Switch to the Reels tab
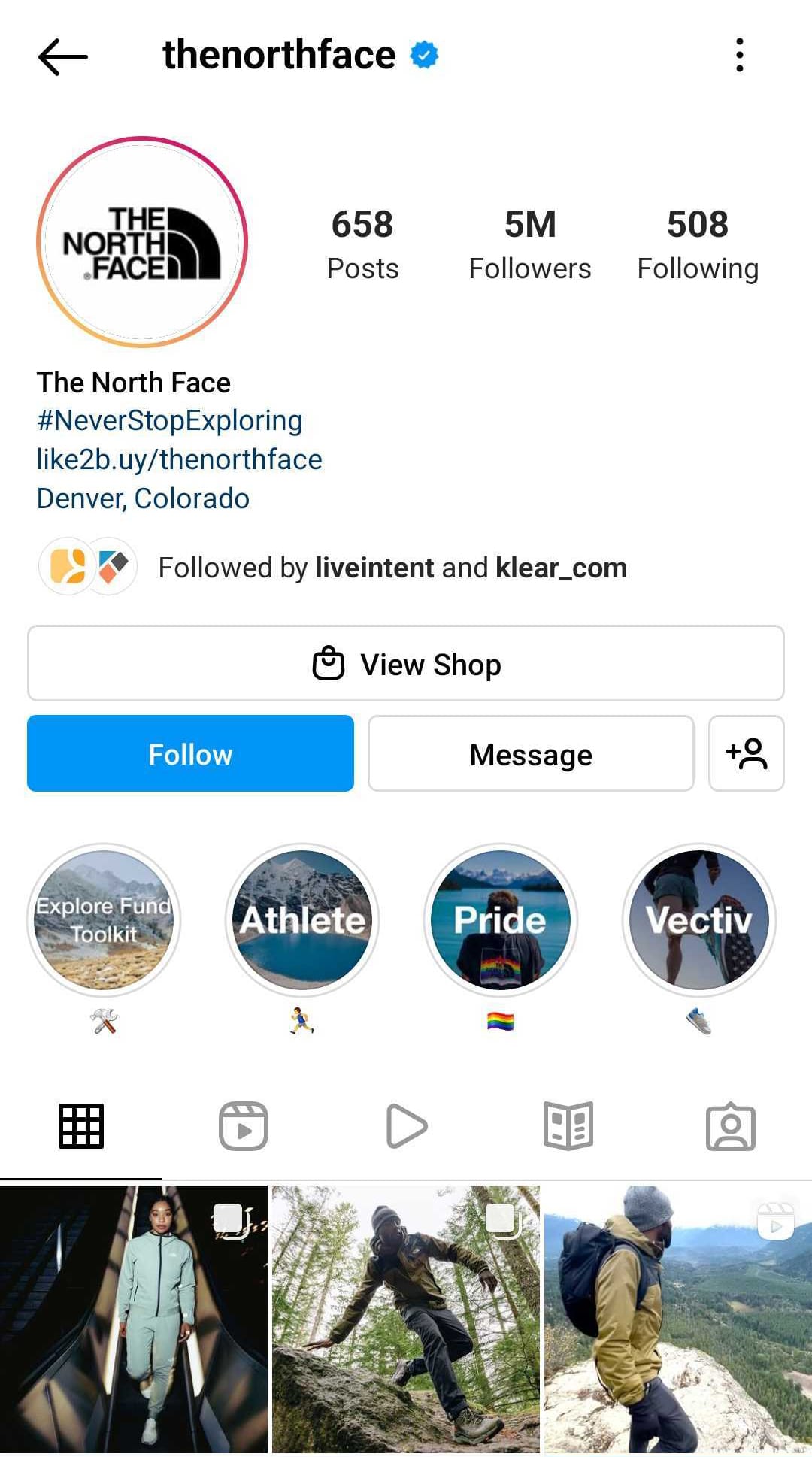 [x=244, y=1126]
